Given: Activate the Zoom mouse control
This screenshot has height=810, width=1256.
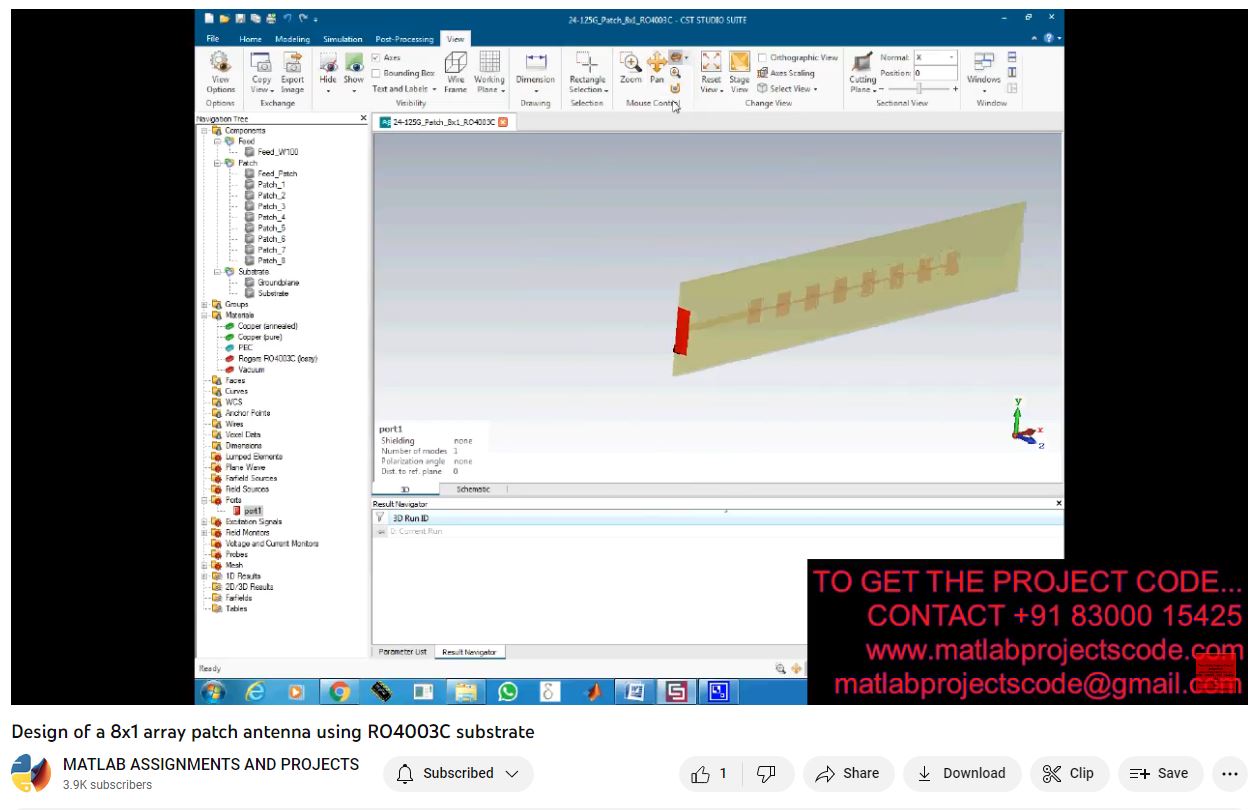Looking at the screenshot, I should pyautogui.click(x=631, y=68).
